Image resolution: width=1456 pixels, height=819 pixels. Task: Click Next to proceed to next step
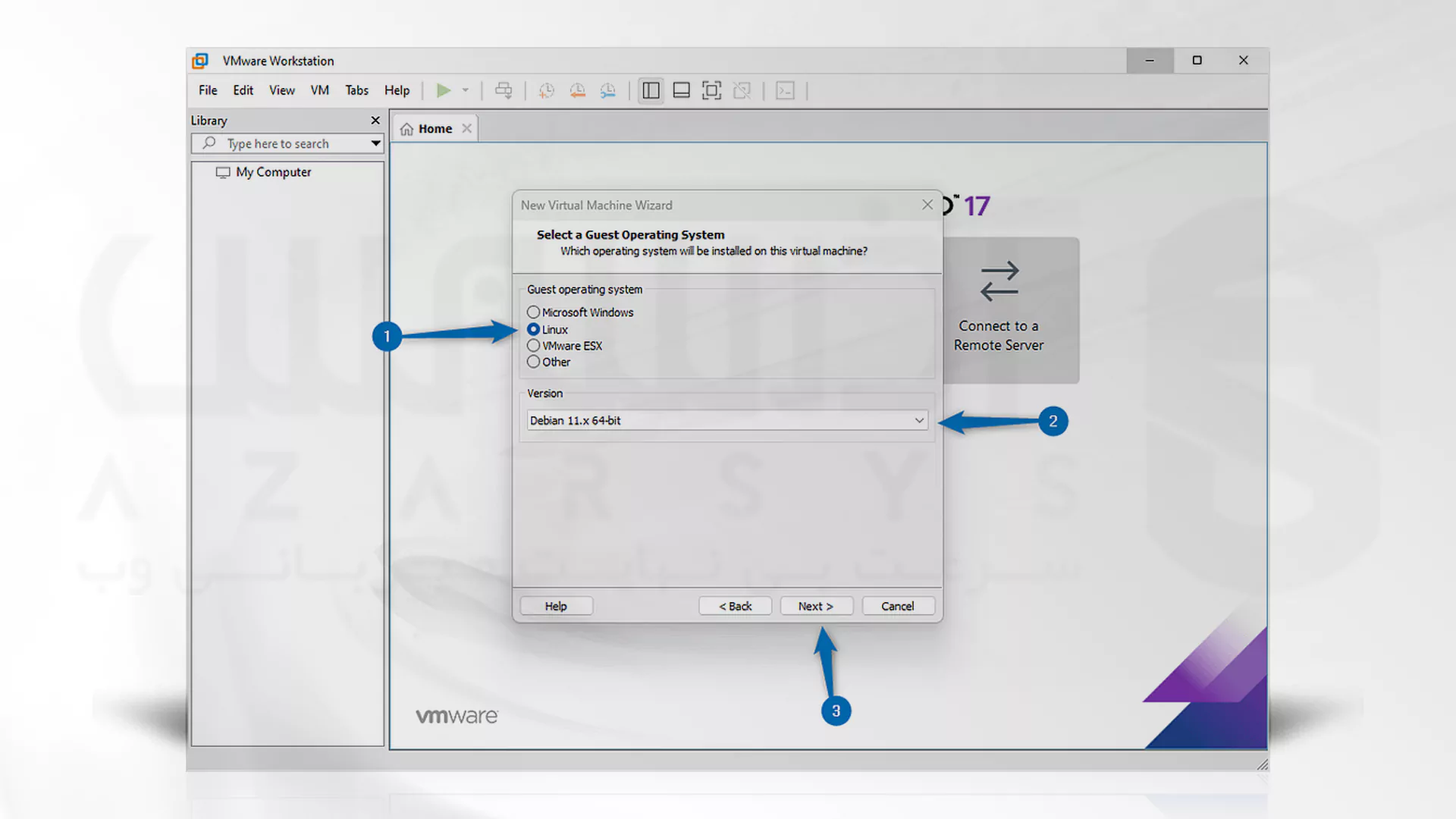point(817,605)
